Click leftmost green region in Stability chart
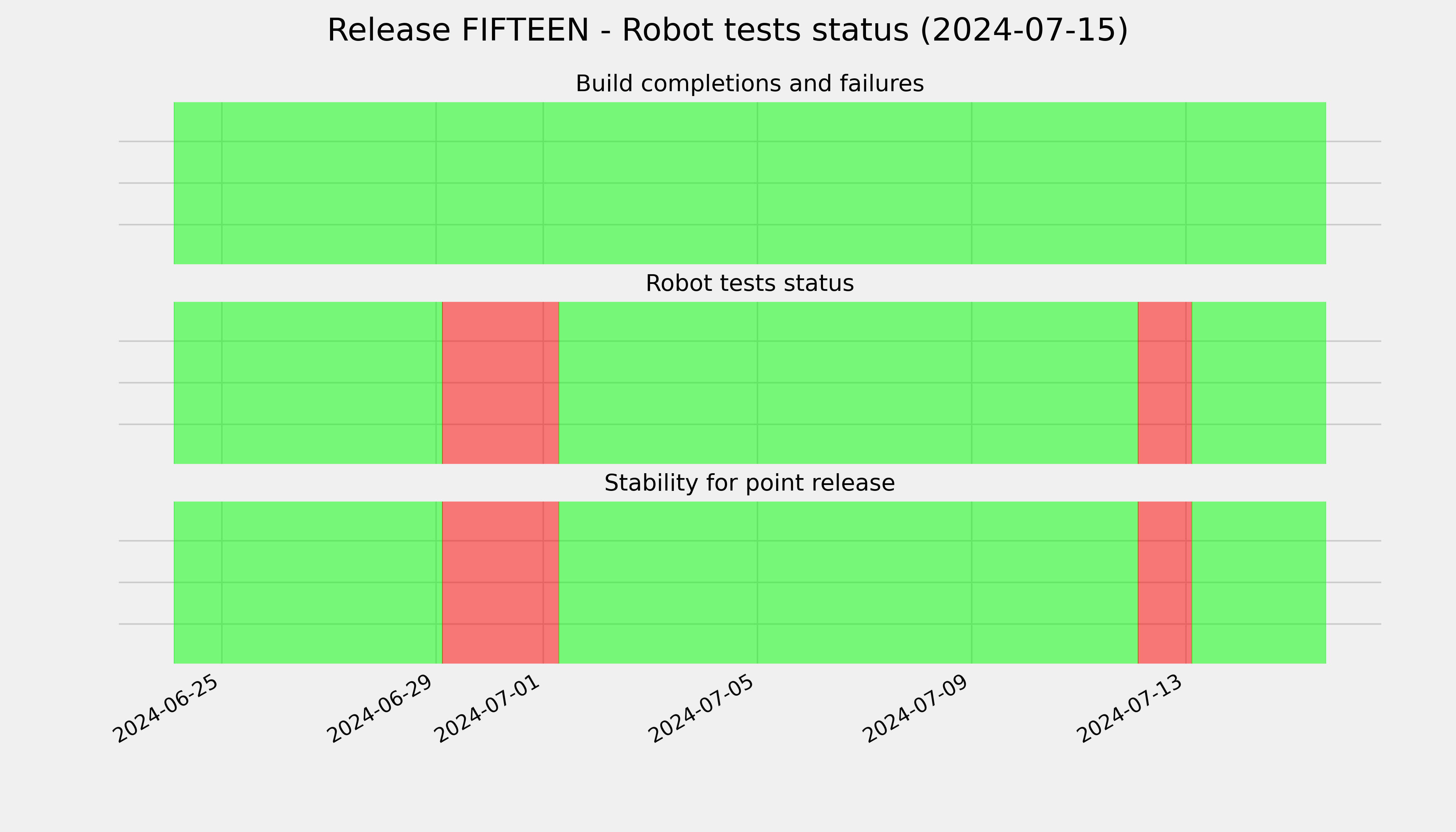Viewport: 1456px width, 832px height. pos(308,582)
